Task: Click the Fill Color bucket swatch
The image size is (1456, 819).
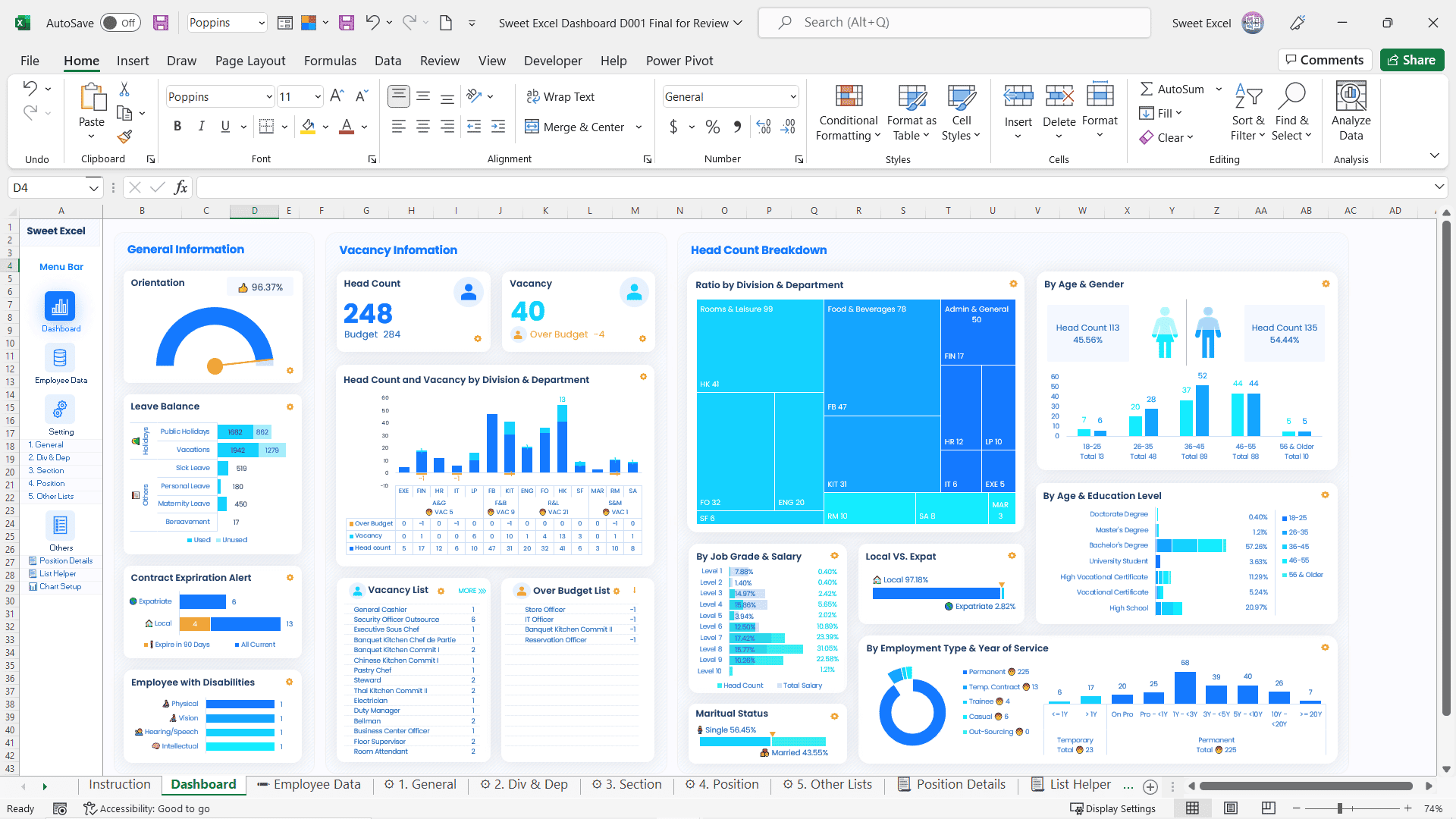Action: [307, 127]
